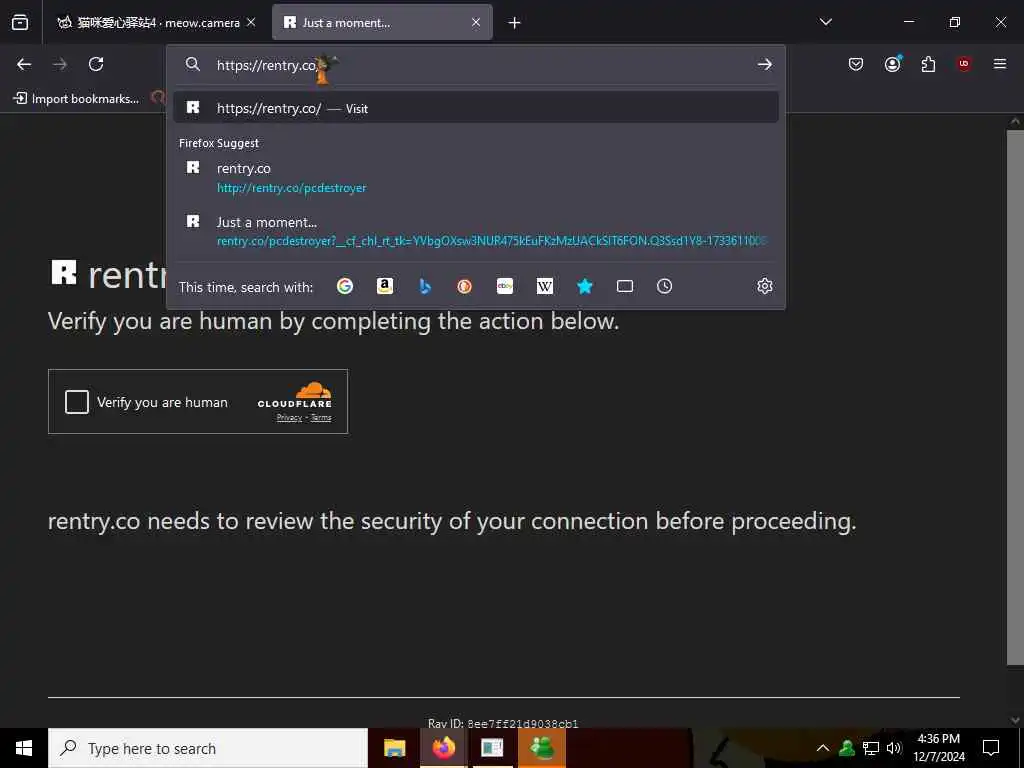The height and width of the screenshot is (768, 1024).
Task: Open File Explorer from the taskbar
Action: click(394, 748)
